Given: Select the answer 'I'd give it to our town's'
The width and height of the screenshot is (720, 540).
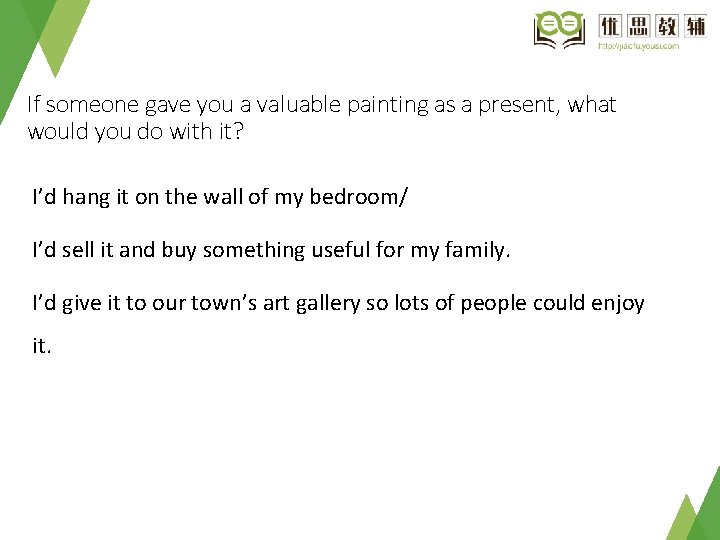Looking at the screenshot, I should pos(338,304).
